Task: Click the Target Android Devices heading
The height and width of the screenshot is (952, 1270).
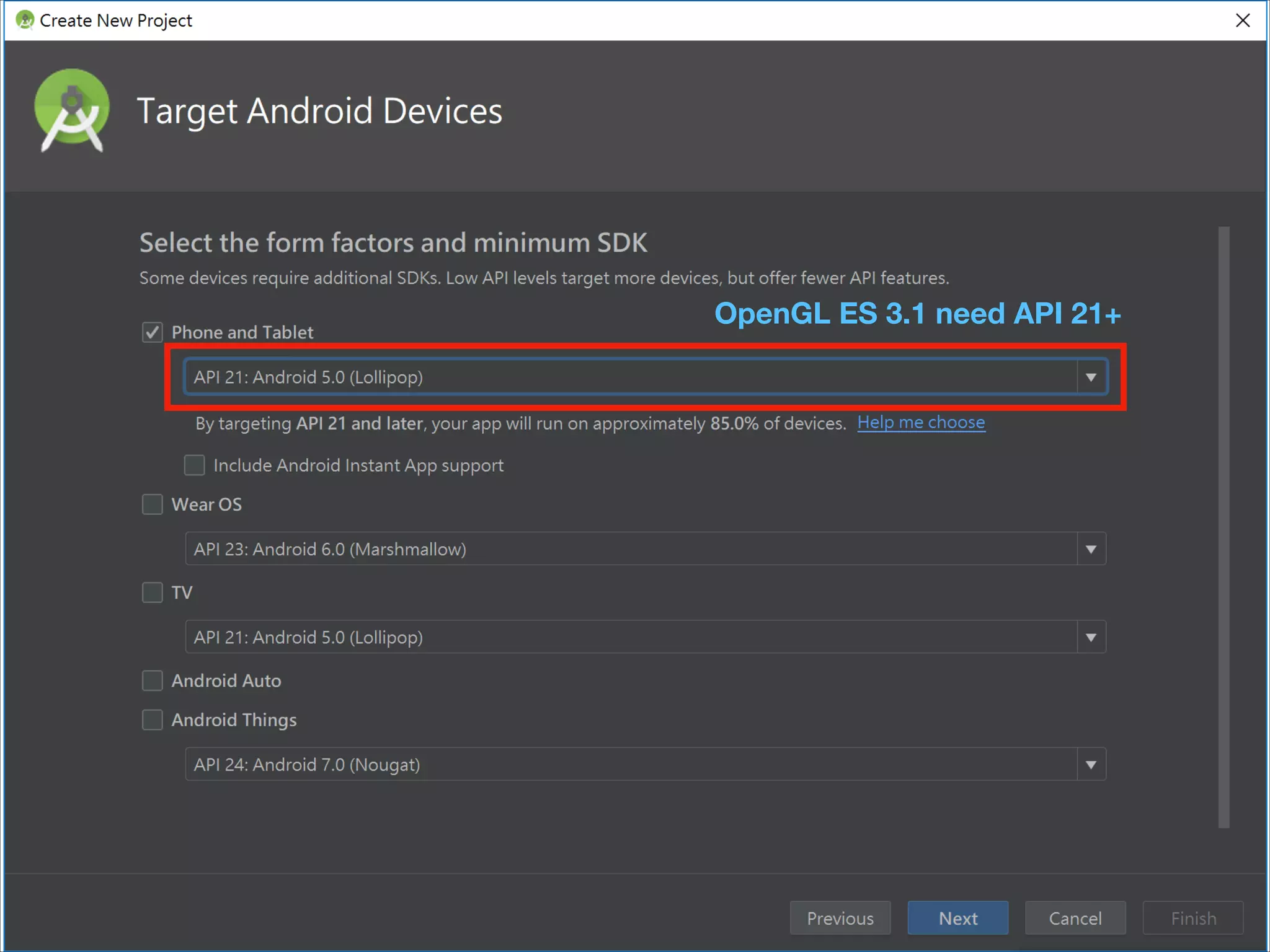Action: point(319,112)
